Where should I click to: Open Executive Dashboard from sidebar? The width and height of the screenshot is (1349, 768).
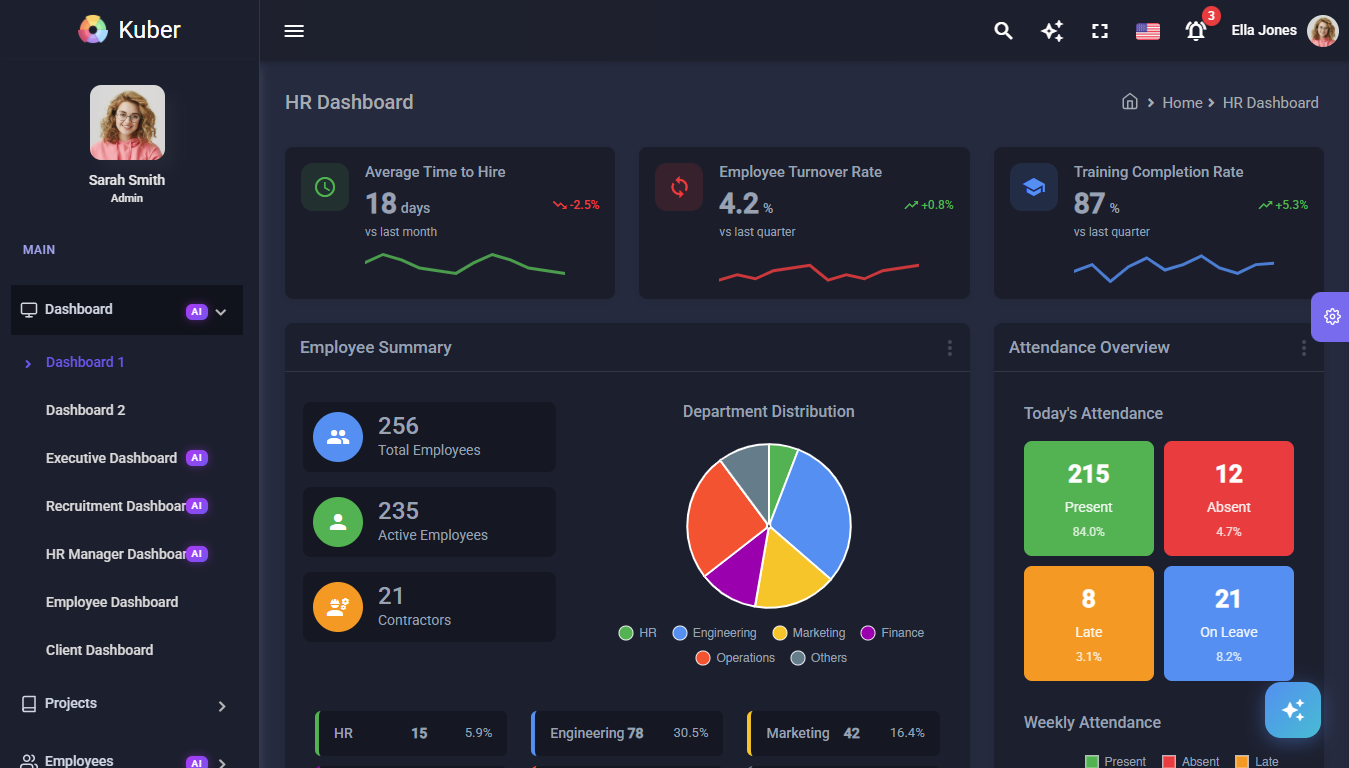pyautogui.click(x=111, y=458)
